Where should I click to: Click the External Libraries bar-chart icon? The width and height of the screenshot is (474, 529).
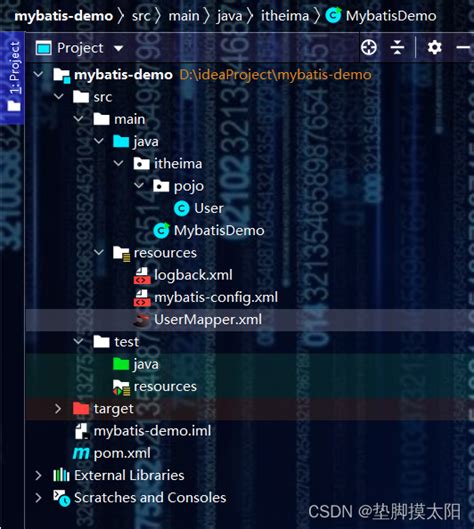[x=61, y=475]
